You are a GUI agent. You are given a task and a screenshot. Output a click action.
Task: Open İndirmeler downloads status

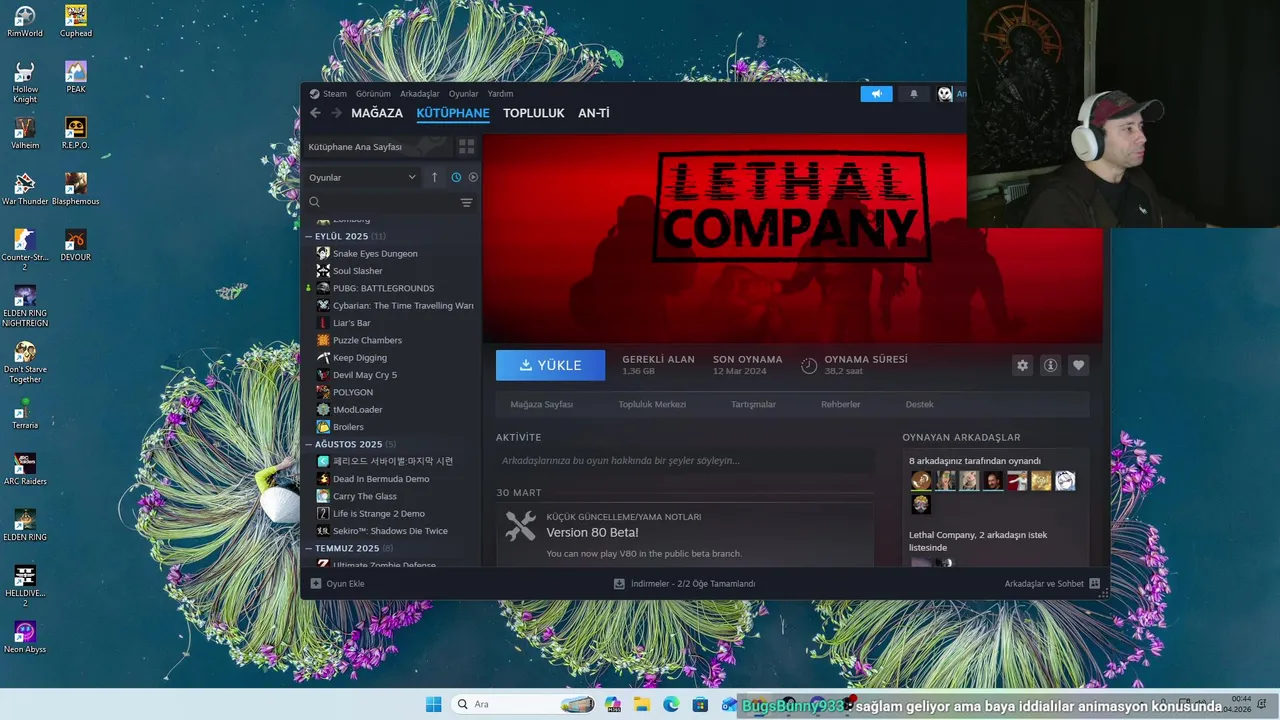[x=685, y=583]
